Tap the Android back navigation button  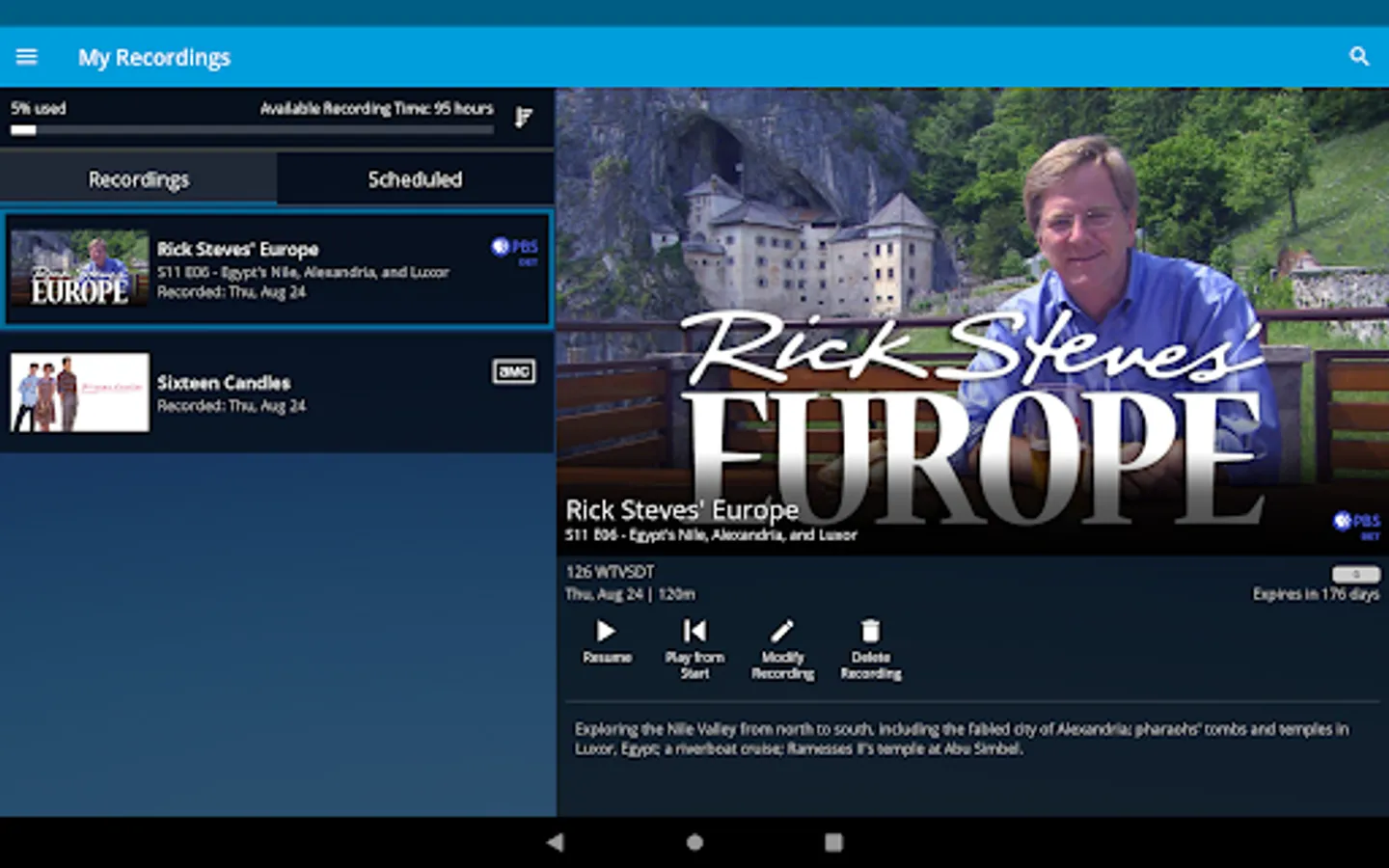555,842
